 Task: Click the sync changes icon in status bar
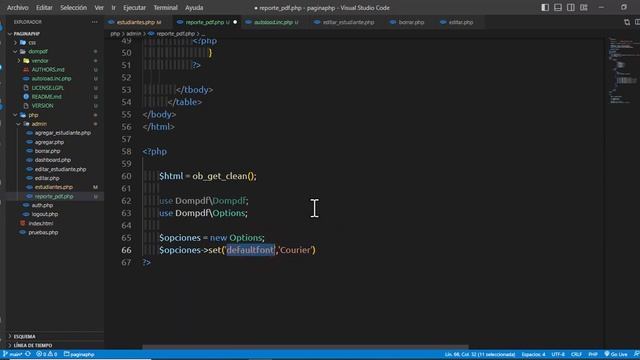(28, 354)
